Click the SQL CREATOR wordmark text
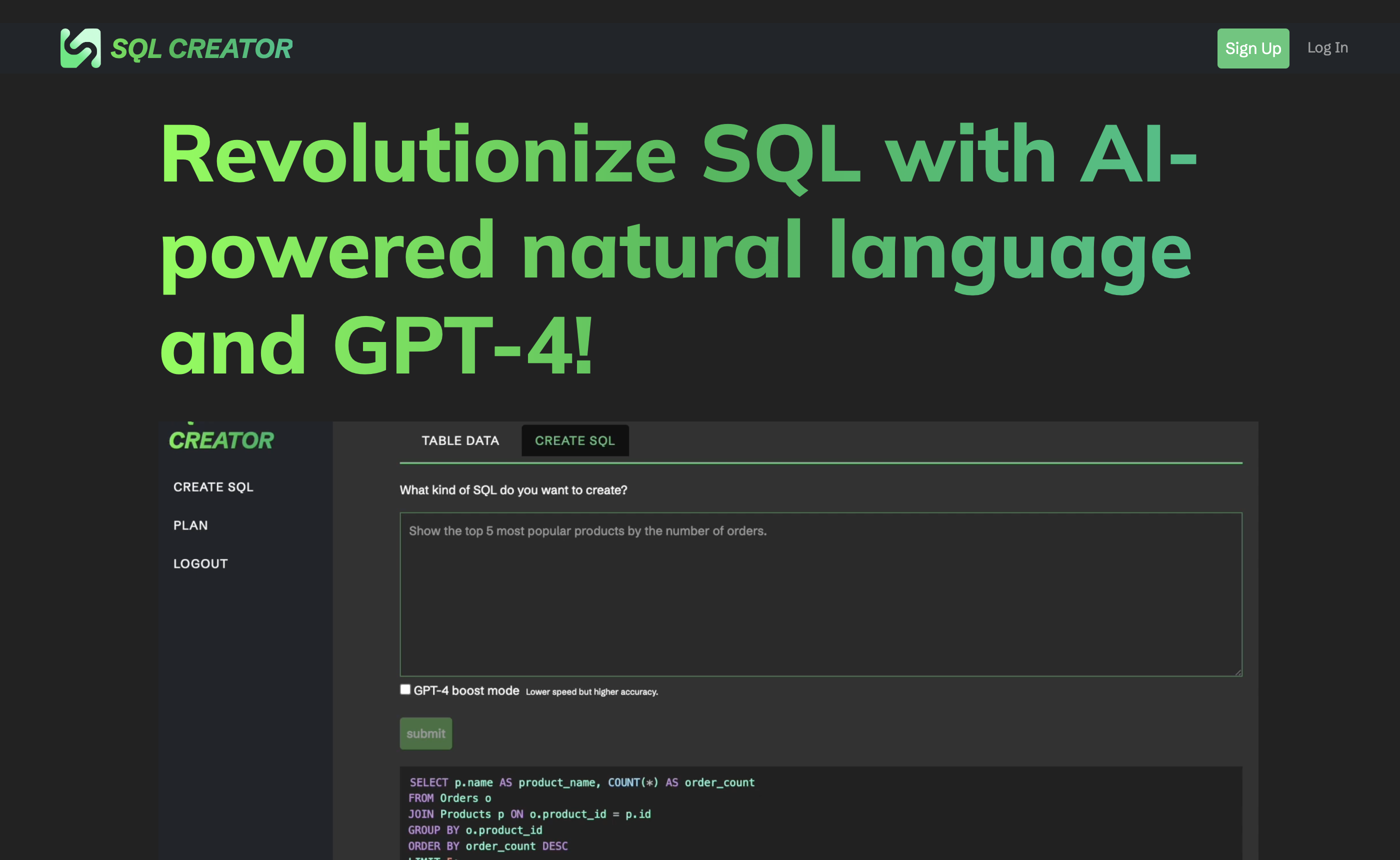The width and height of the screenshot is (1400, 860). click(x=201, y=49)
